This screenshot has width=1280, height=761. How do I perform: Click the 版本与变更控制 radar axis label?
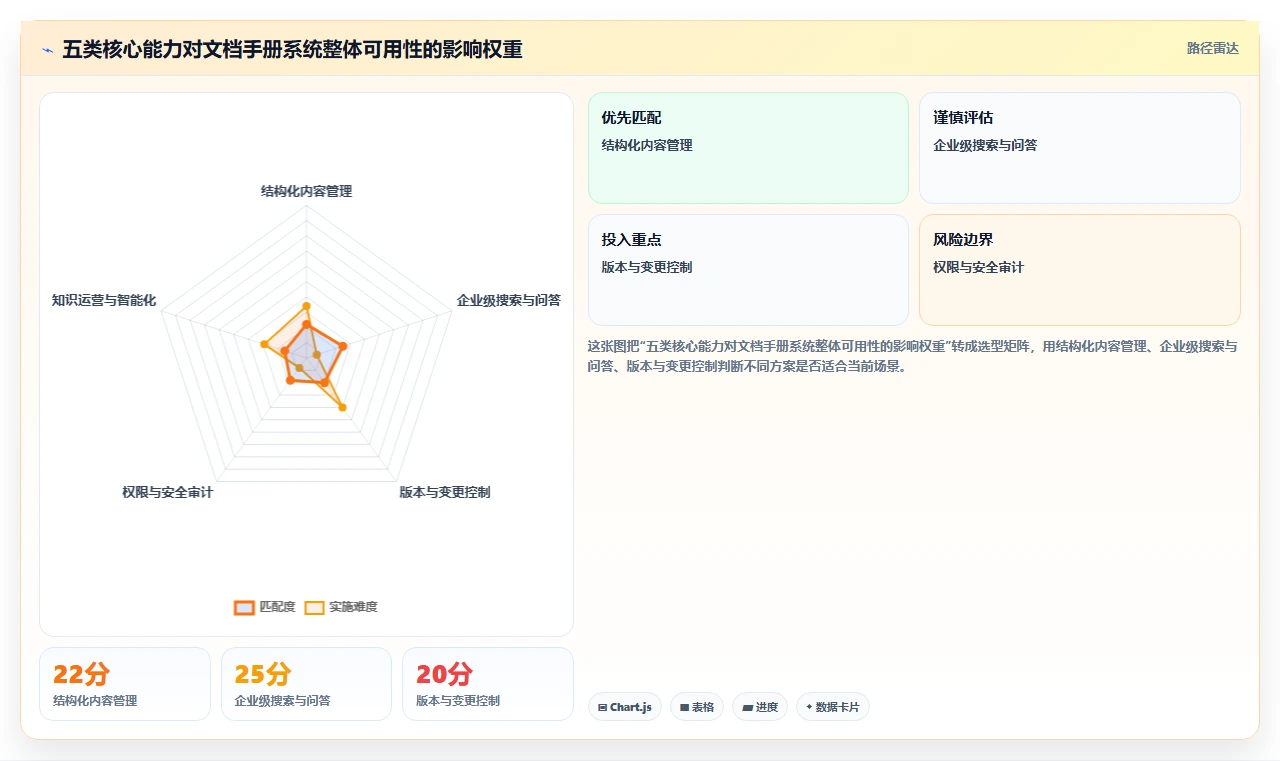click(x=445, y=492)
